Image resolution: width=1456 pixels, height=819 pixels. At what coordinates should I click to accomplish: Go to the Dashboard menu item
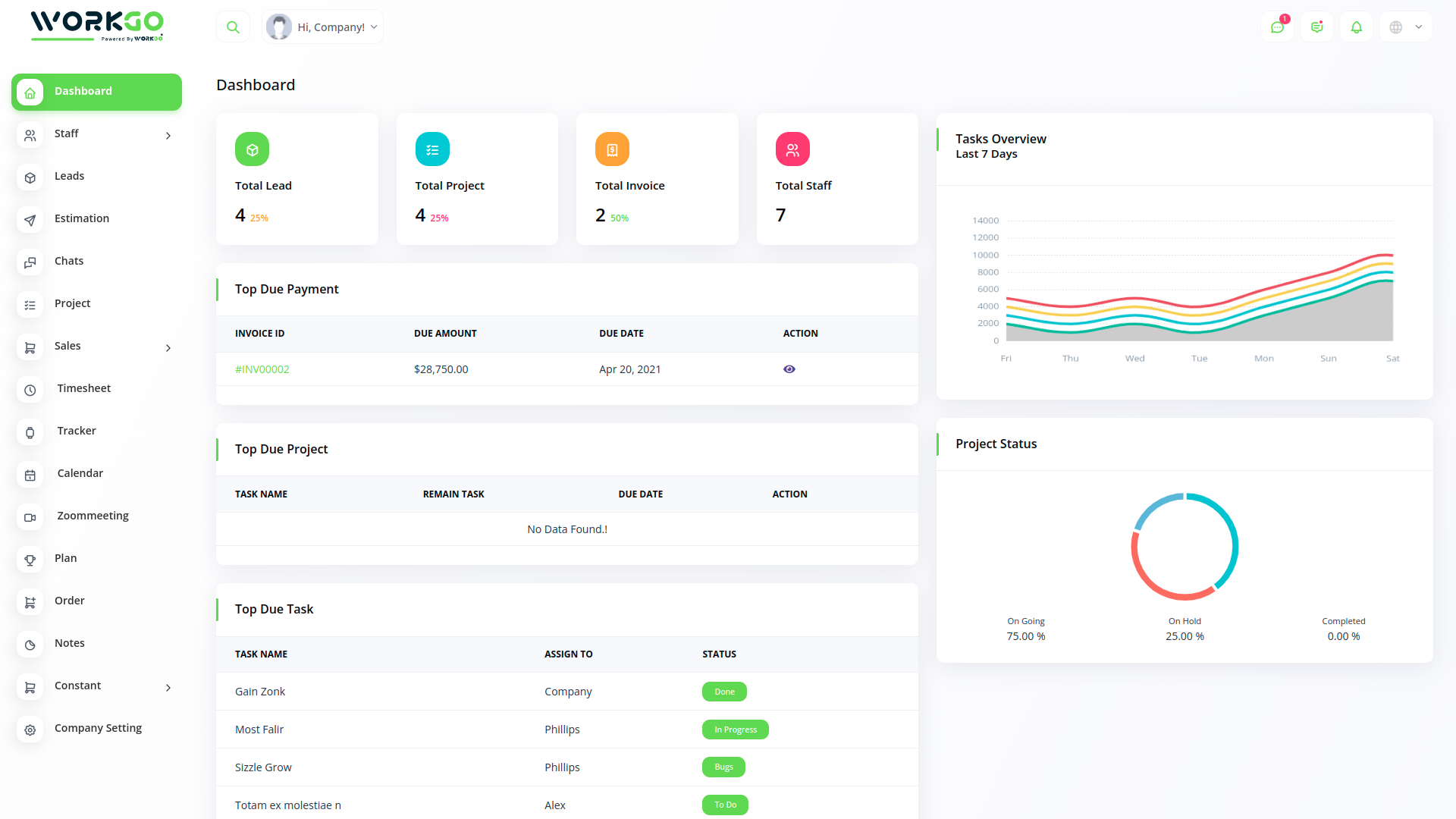(x=83, y=91)
